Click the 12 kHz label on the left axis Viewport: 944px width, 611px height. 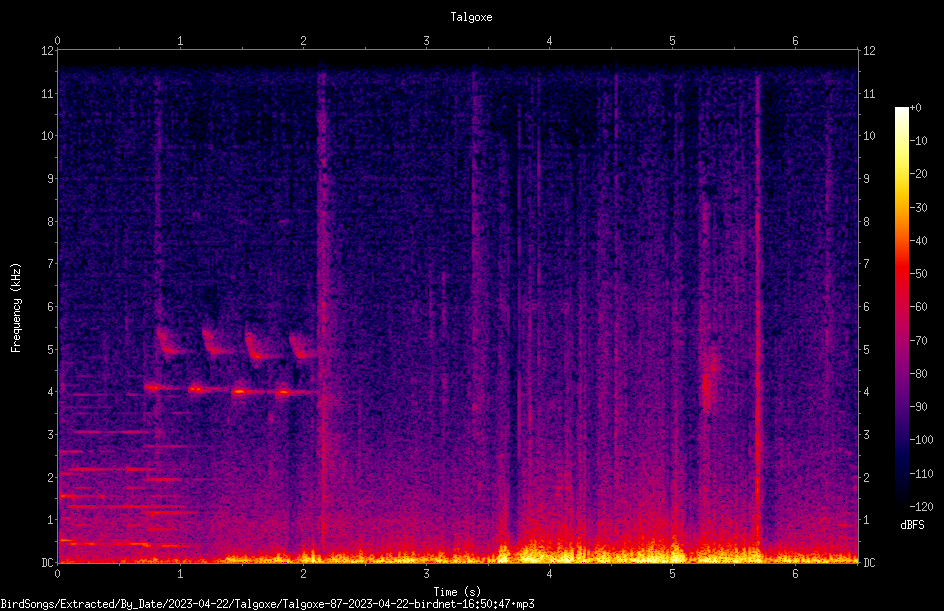coord(48,51)
